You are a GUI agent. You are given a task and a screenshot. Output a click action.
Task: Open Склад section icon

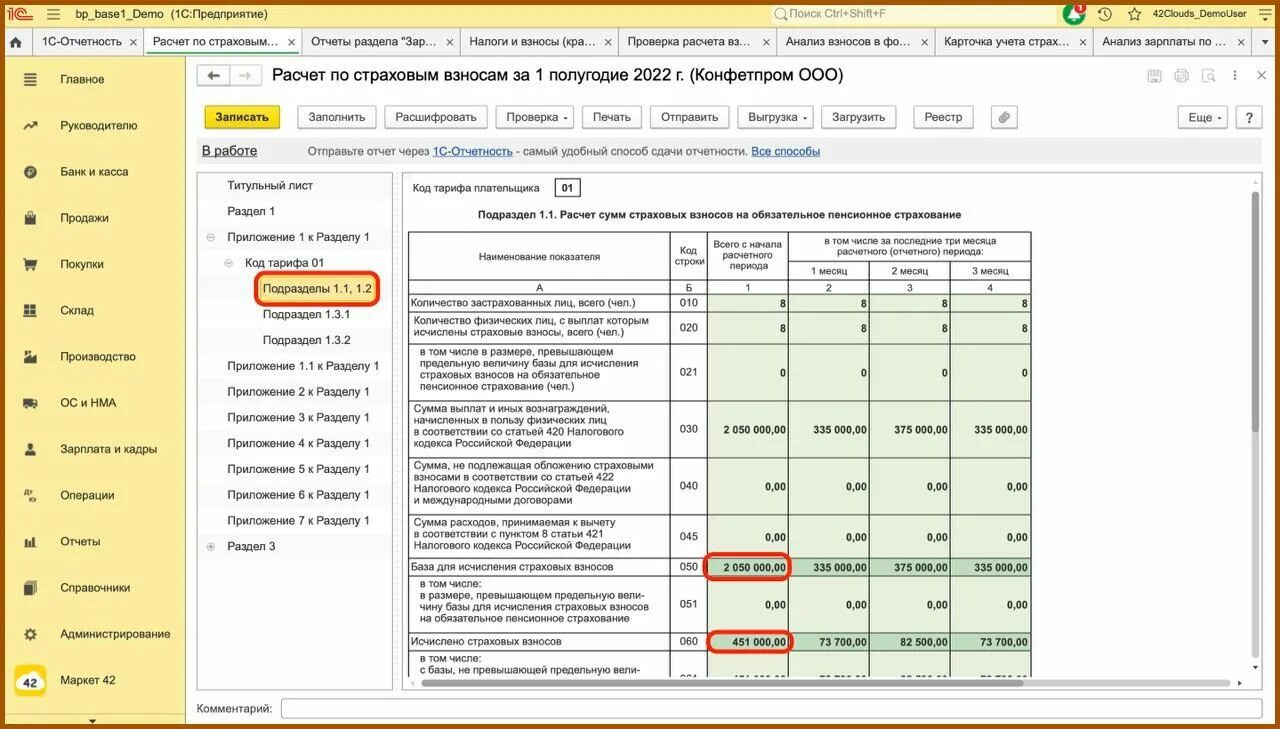tap(30, 311)
